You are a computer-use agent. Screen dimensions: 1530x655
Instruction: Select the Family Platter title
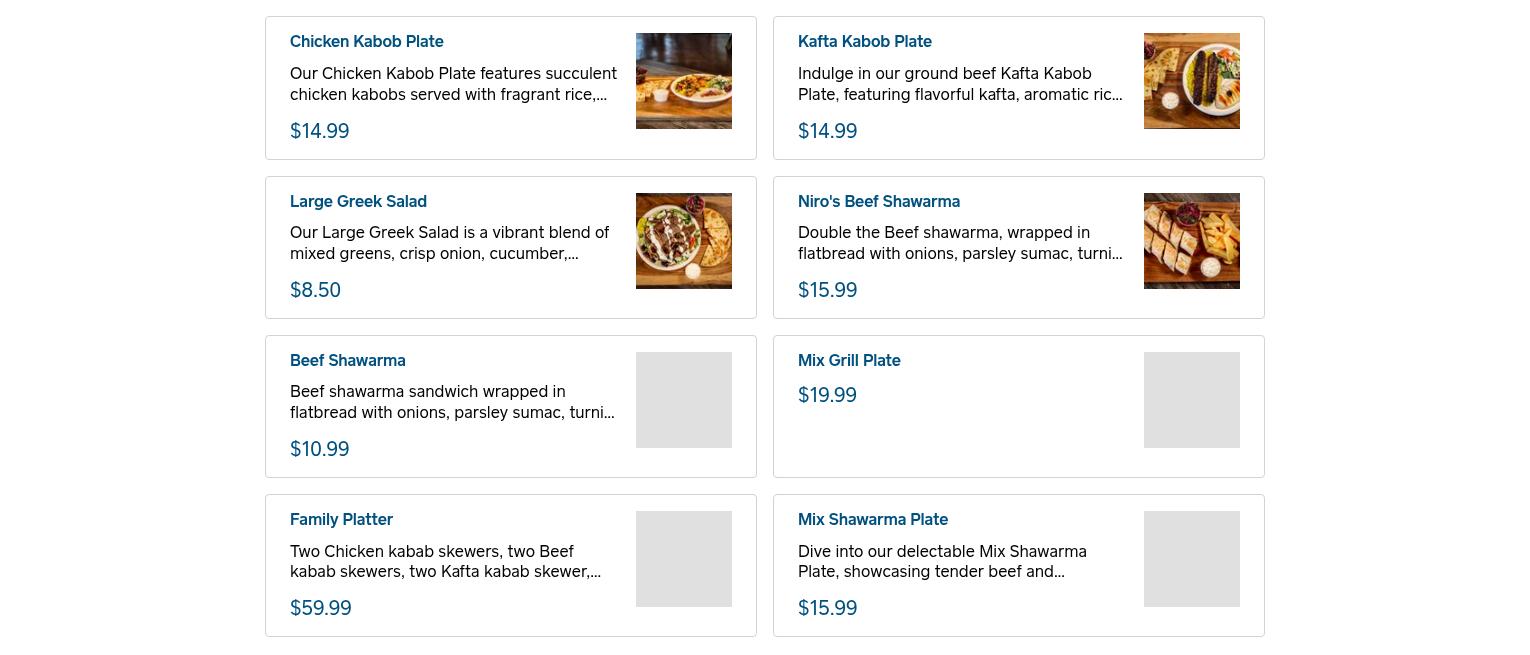click(x=341, y=519)
